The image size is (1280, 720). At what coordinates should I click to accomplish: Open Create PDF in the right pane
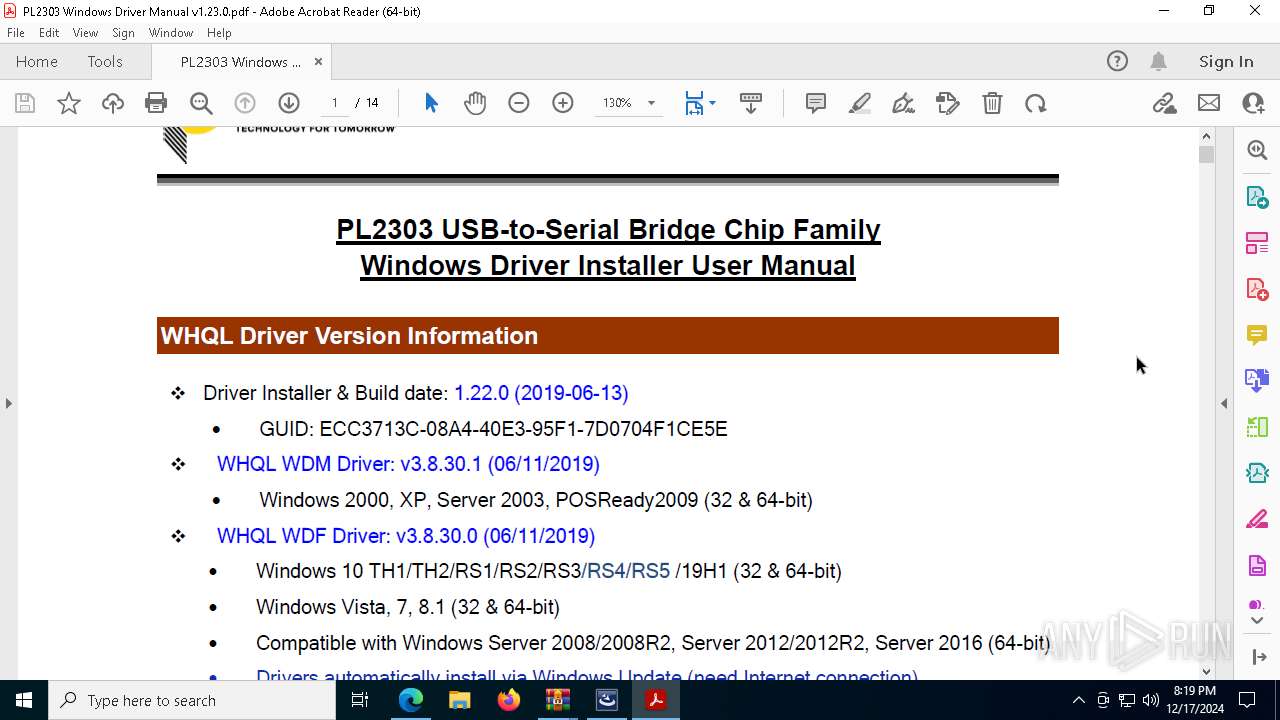[1257, 289]
